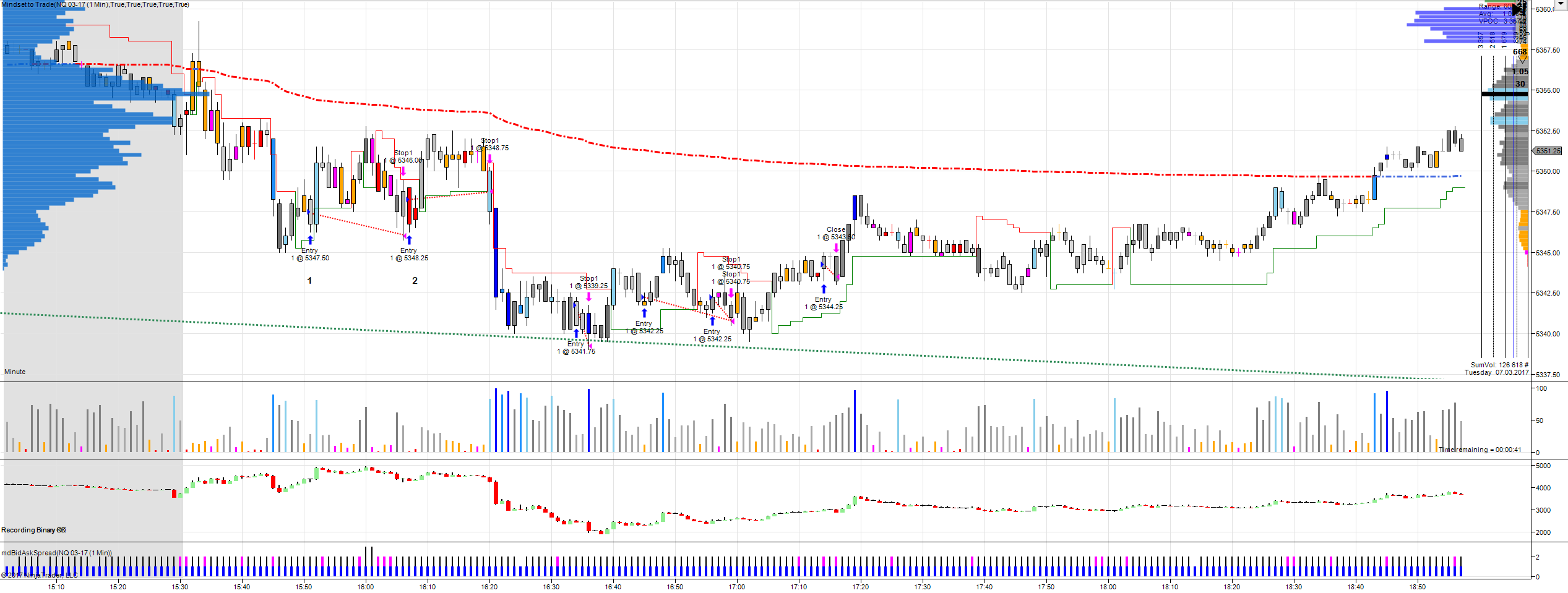Select the 'Stop1 1 @ 5346.00' label
This screenshot has height=593, width=1568.
tap(404, 156)
